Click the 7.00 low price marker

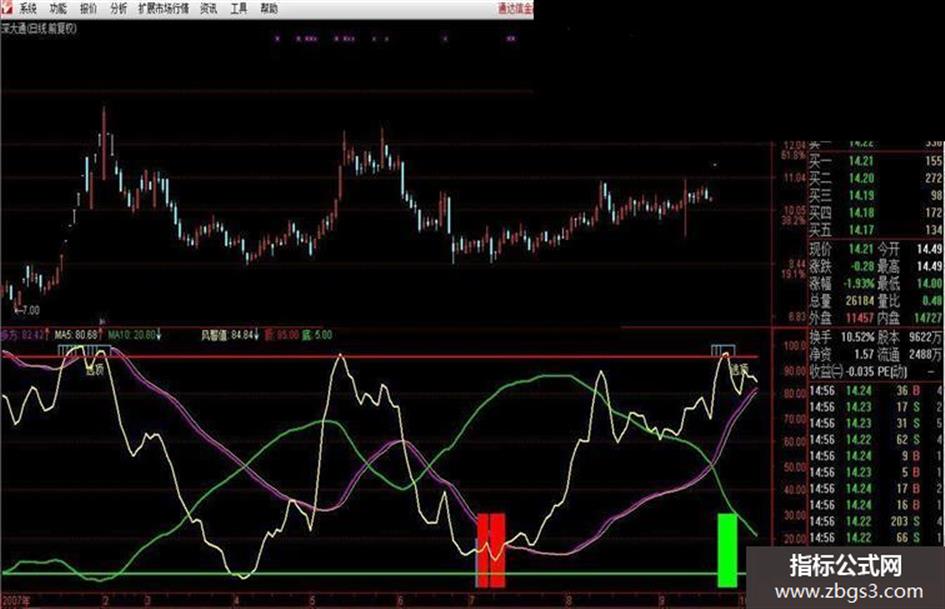coord(27,310)
